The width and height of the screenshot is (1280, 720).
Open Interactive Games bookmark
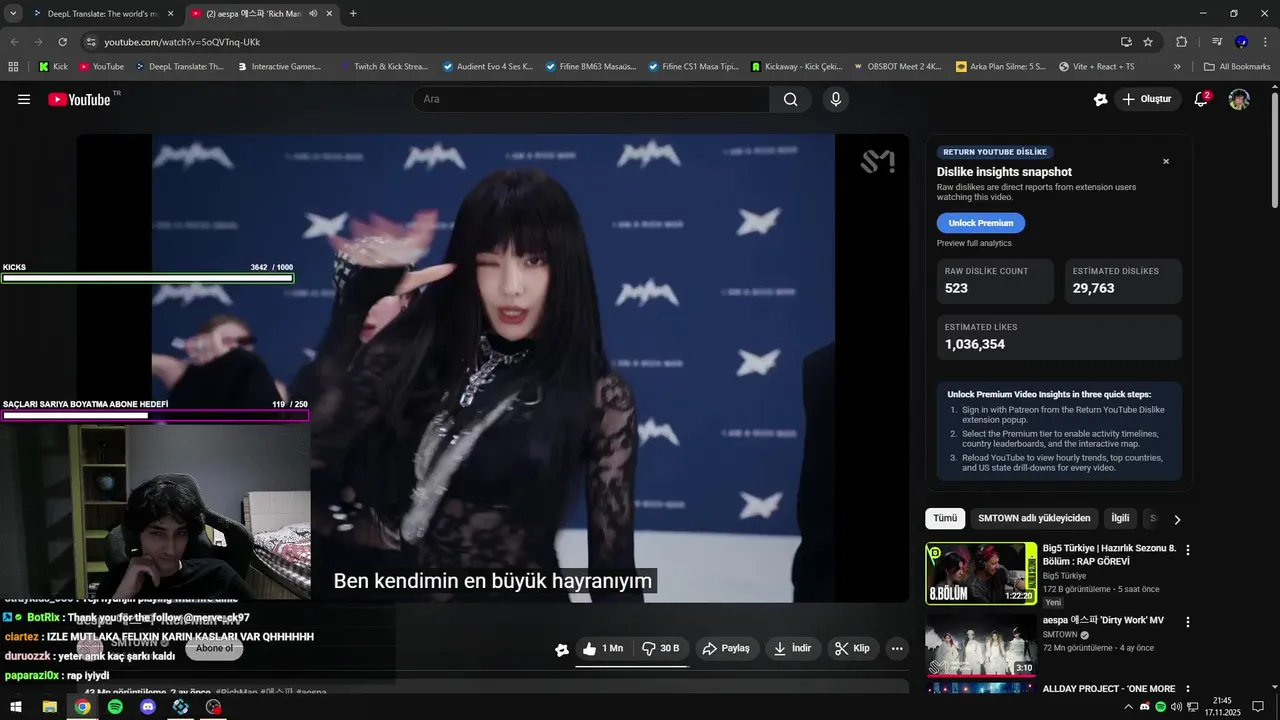(280, 67)
